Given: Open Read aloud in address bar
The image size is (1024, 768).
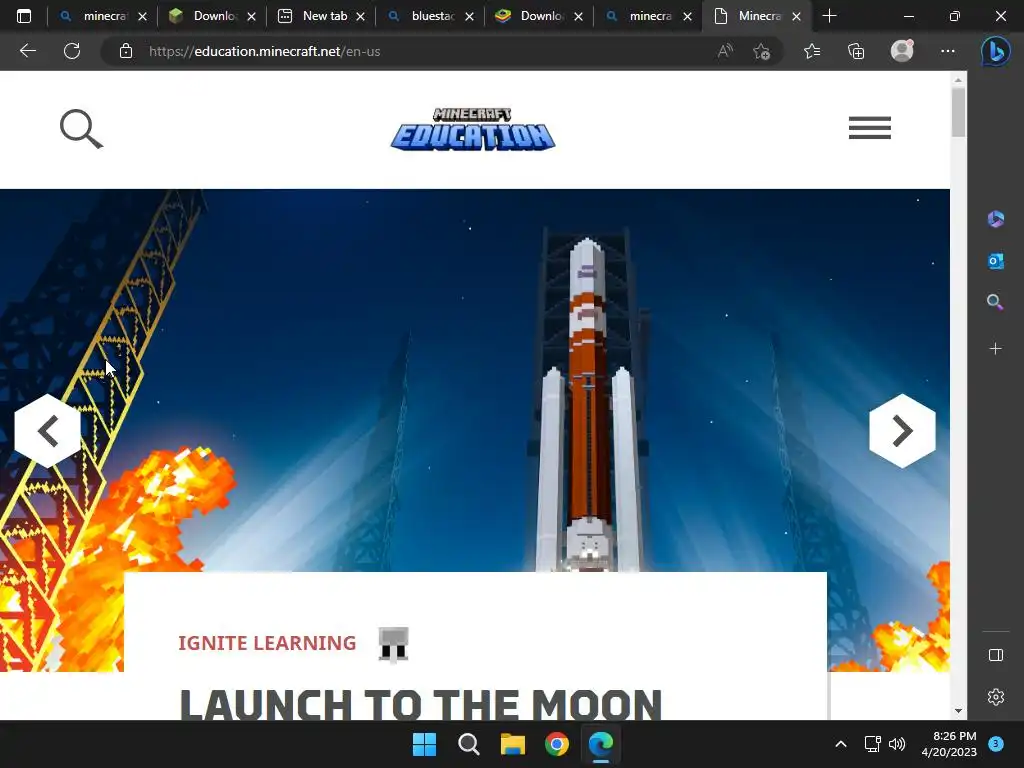Looking at the screenshot, I should point(725,51).
